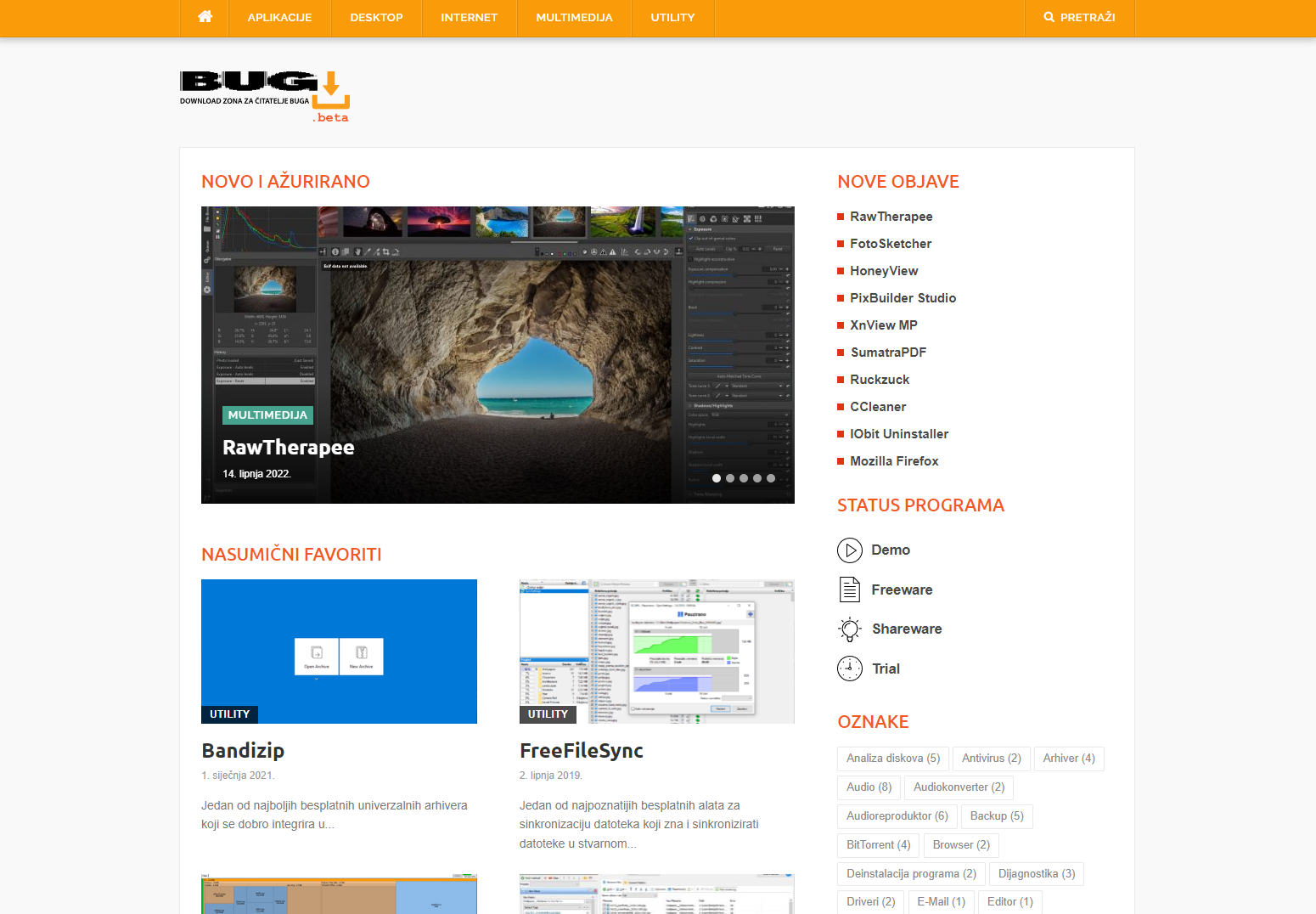Open the UTILITY menu item
The image size is (1316, 914).
673,18
